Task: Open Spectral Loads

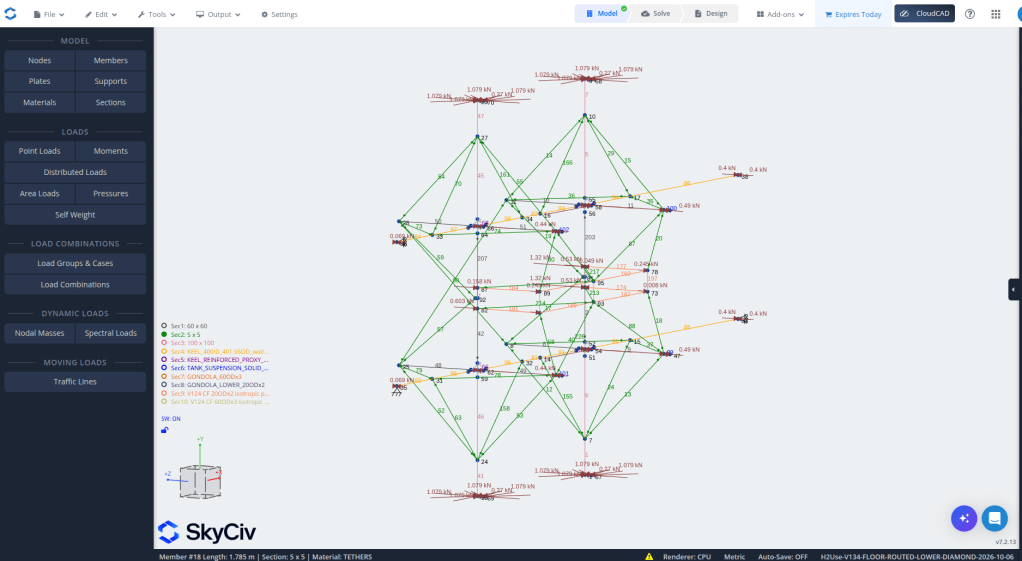Action: pyautogui.click(x=111, y=333)
